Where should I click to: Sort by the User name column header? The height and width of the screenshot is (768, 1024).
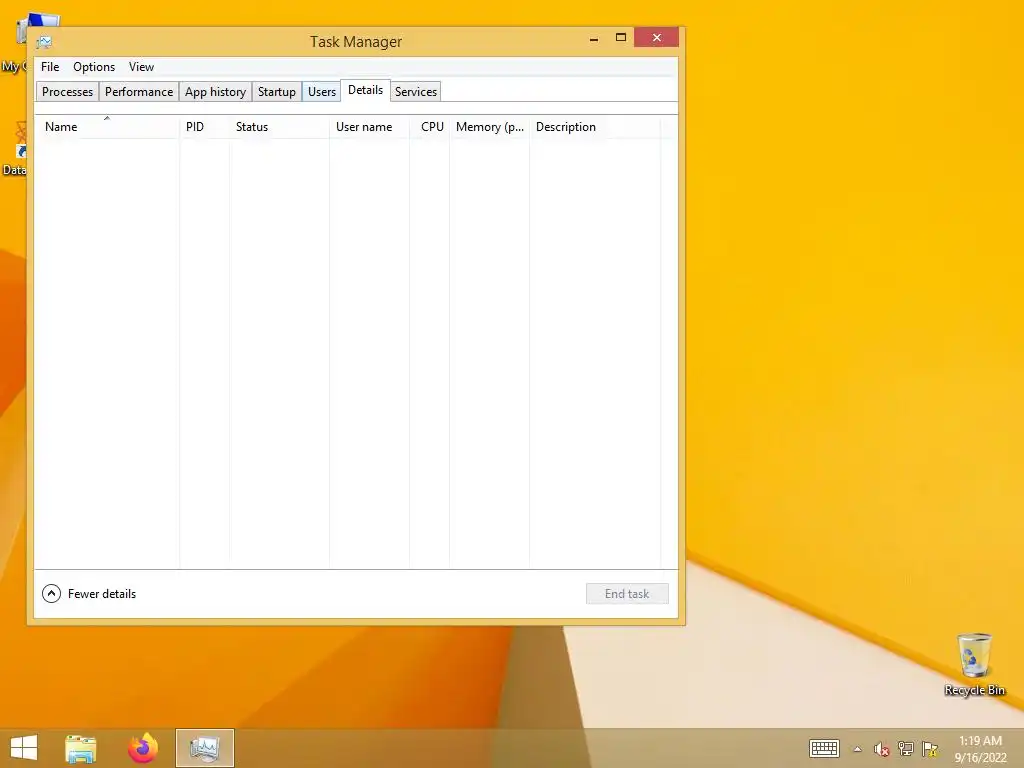point(369,127)
